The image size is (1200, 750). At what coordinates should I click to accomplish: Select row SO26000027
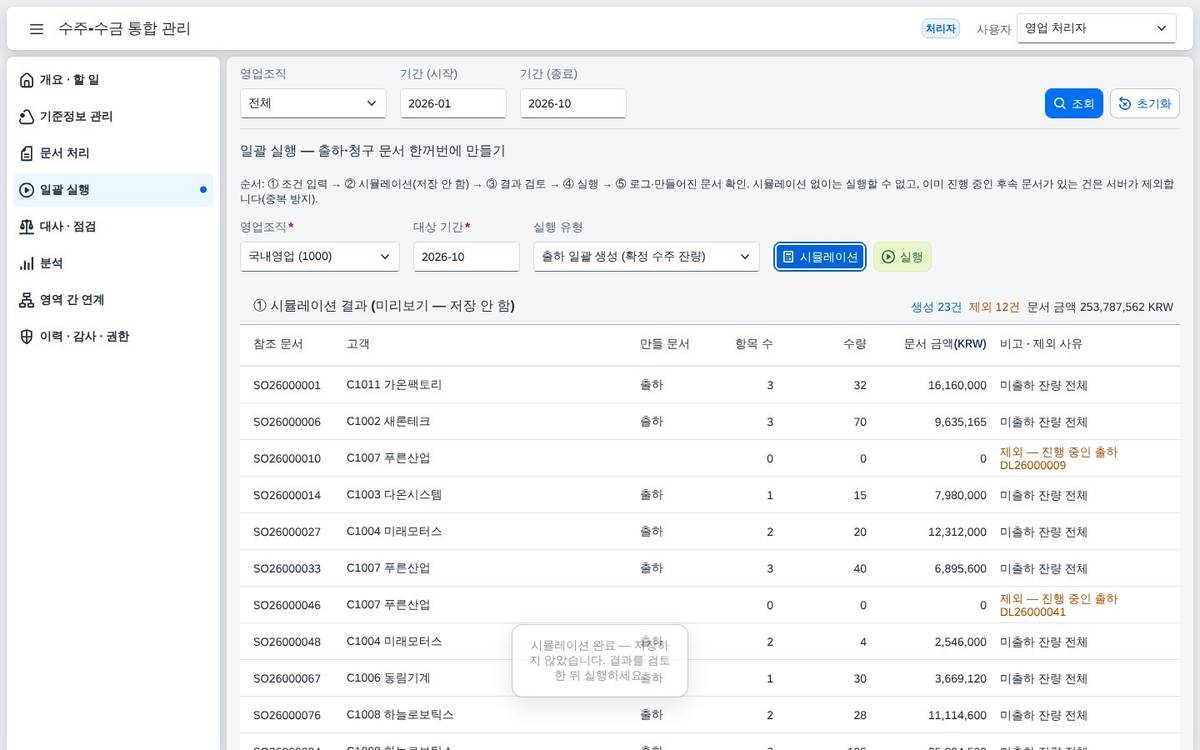710,532
